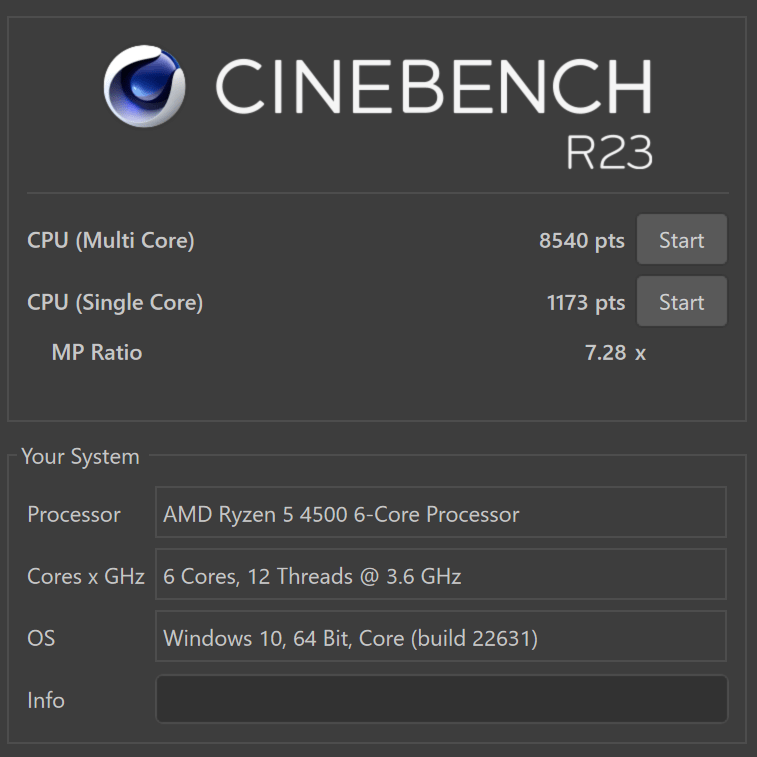Select the AMD Ryzen 5 4500 processor field
The height and width of the screenshot is (757, 757).
point(441,512)
